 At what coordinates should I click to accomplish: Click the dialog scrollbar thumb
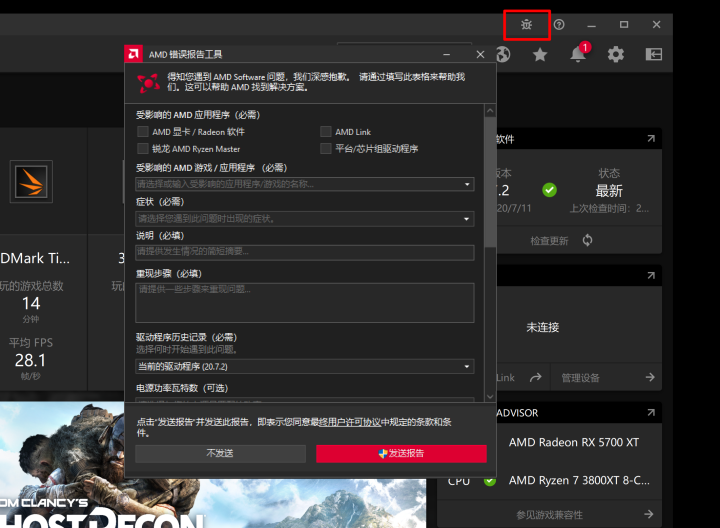[490, 181]
